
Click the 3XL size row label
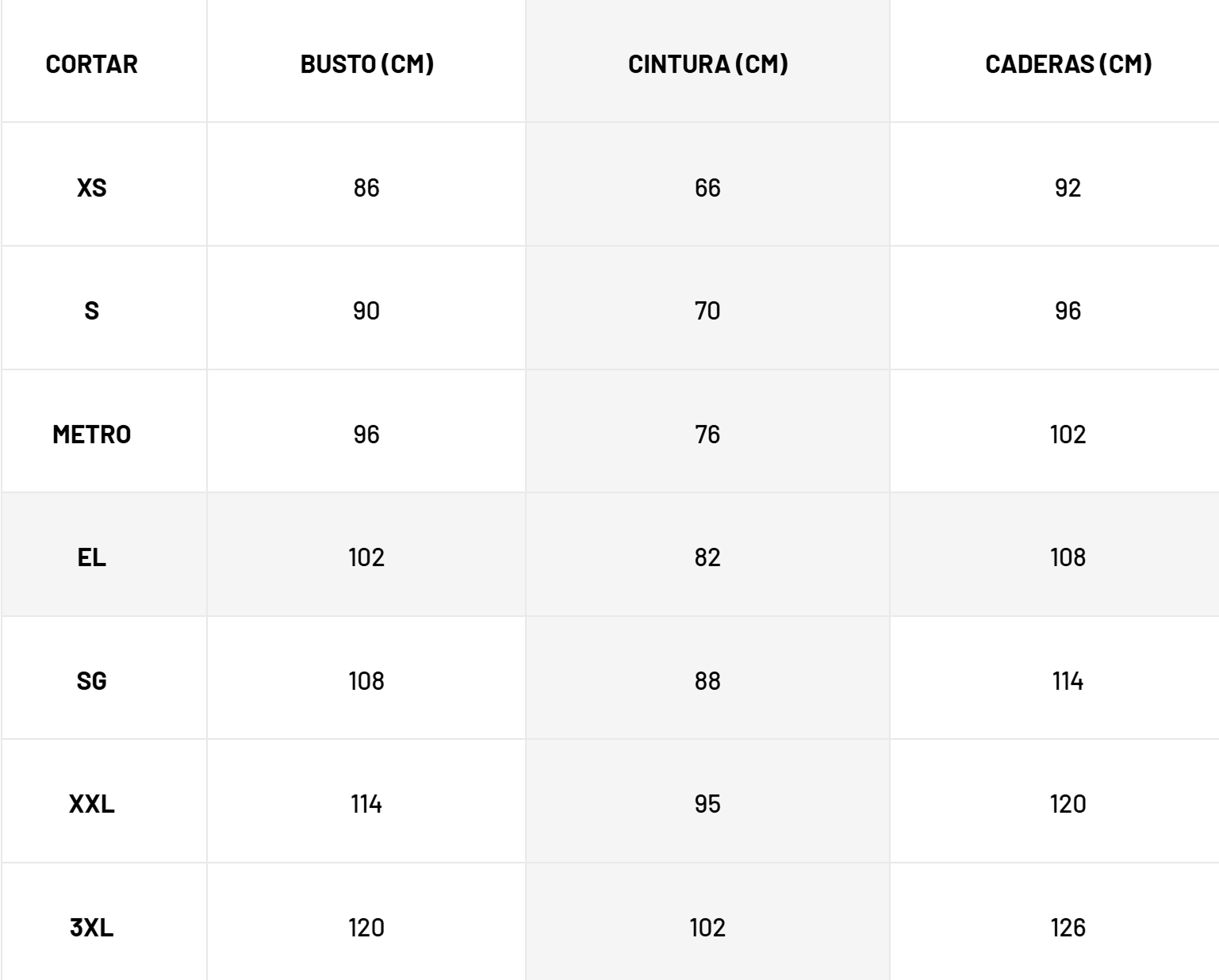91,928
